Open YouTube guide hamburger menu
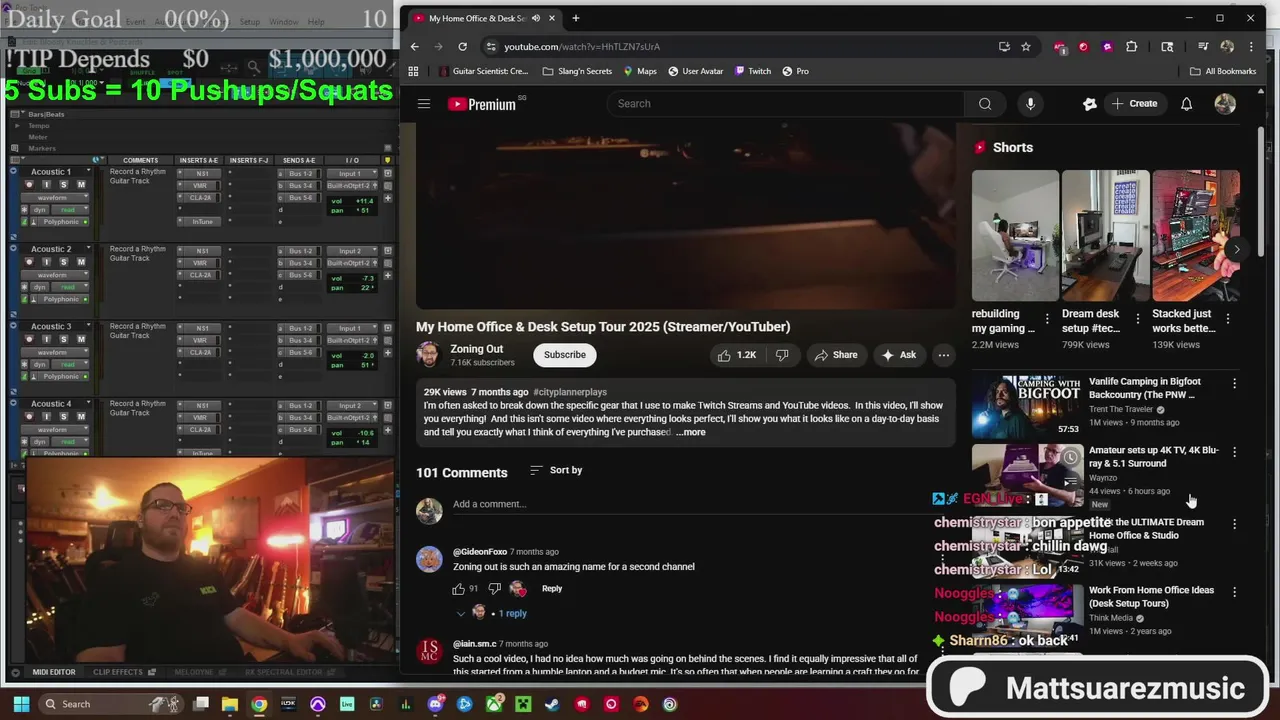Viewport: 1280px width, 720px height. point(424,104)
